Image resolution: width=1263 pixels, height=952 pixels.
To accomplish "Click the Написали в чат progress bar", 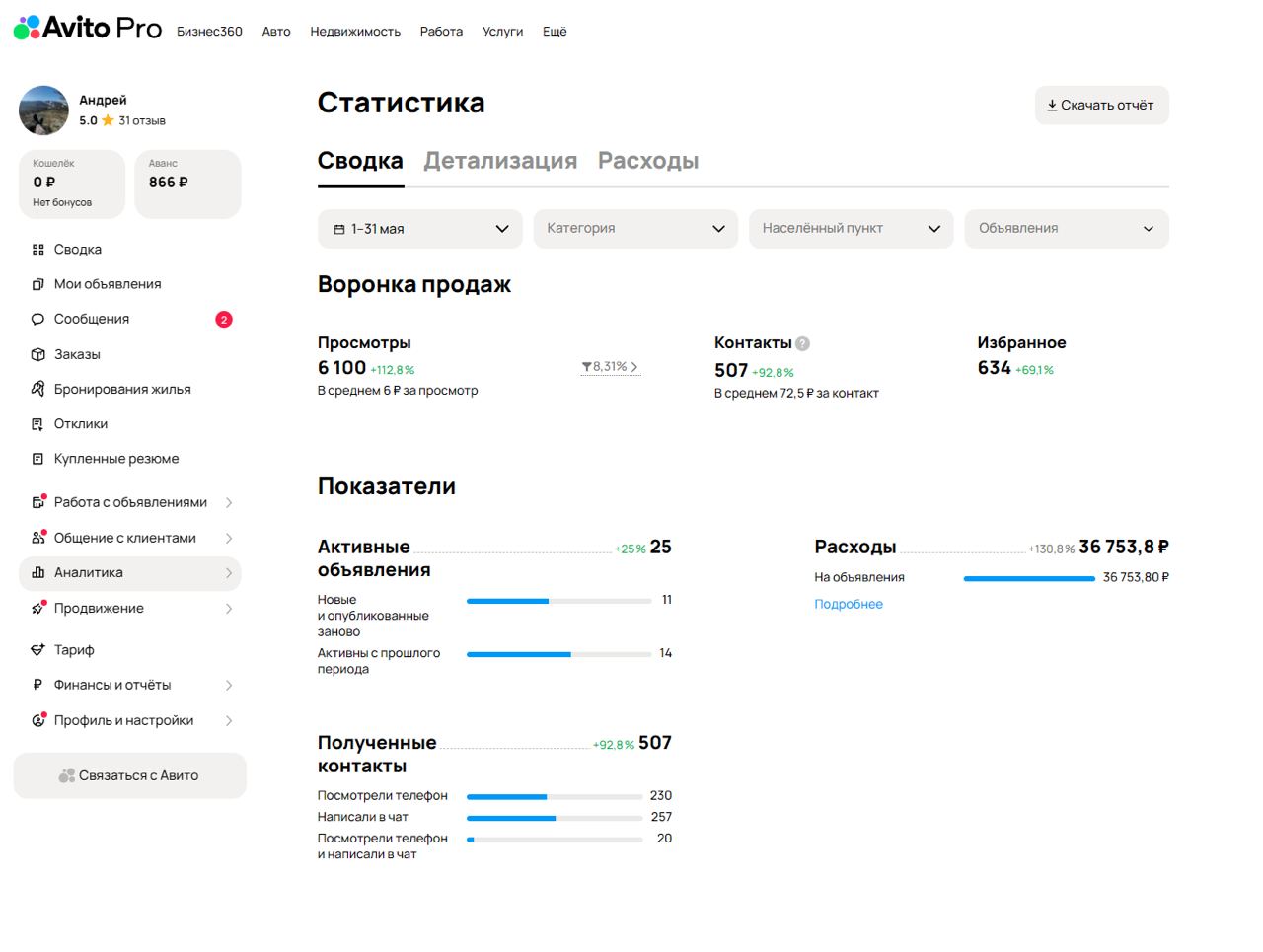I will pos(555,818).
